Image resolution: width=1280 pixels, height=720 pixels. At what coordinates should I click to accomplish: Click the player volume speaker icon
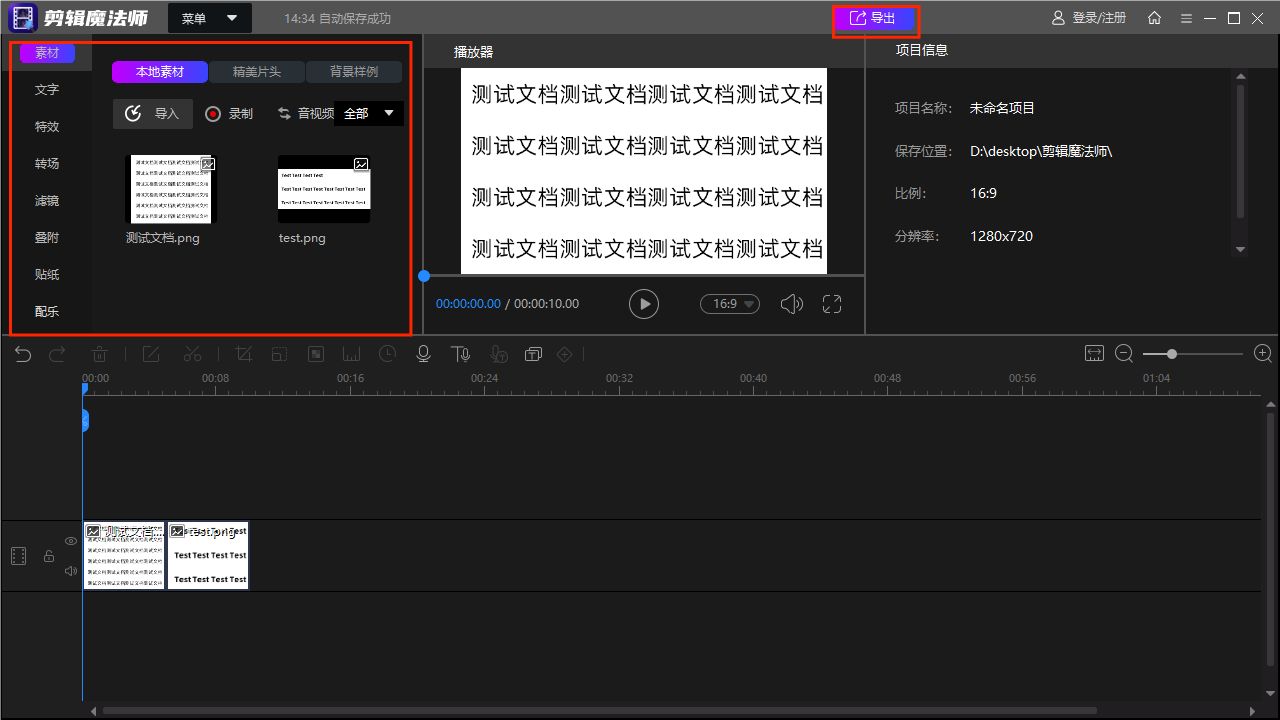(791, 304)
